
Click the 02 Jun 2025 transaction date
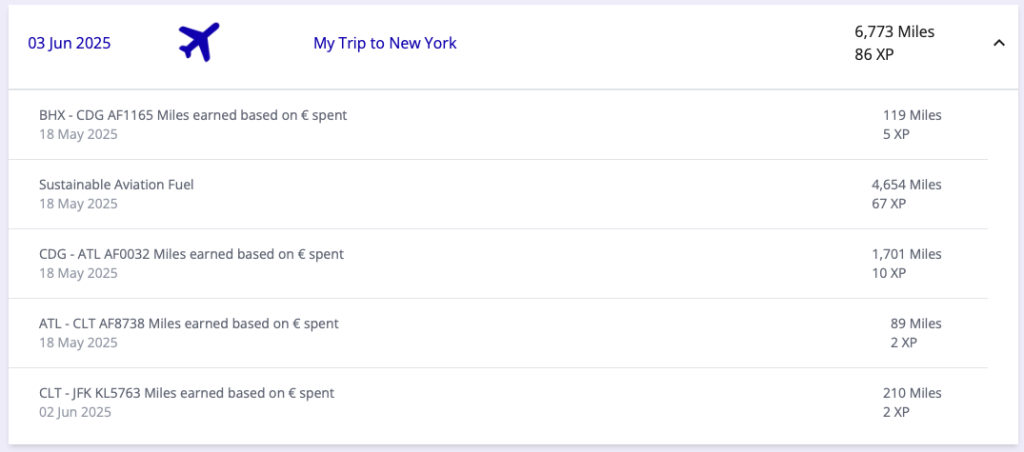[x=75, y=411]
